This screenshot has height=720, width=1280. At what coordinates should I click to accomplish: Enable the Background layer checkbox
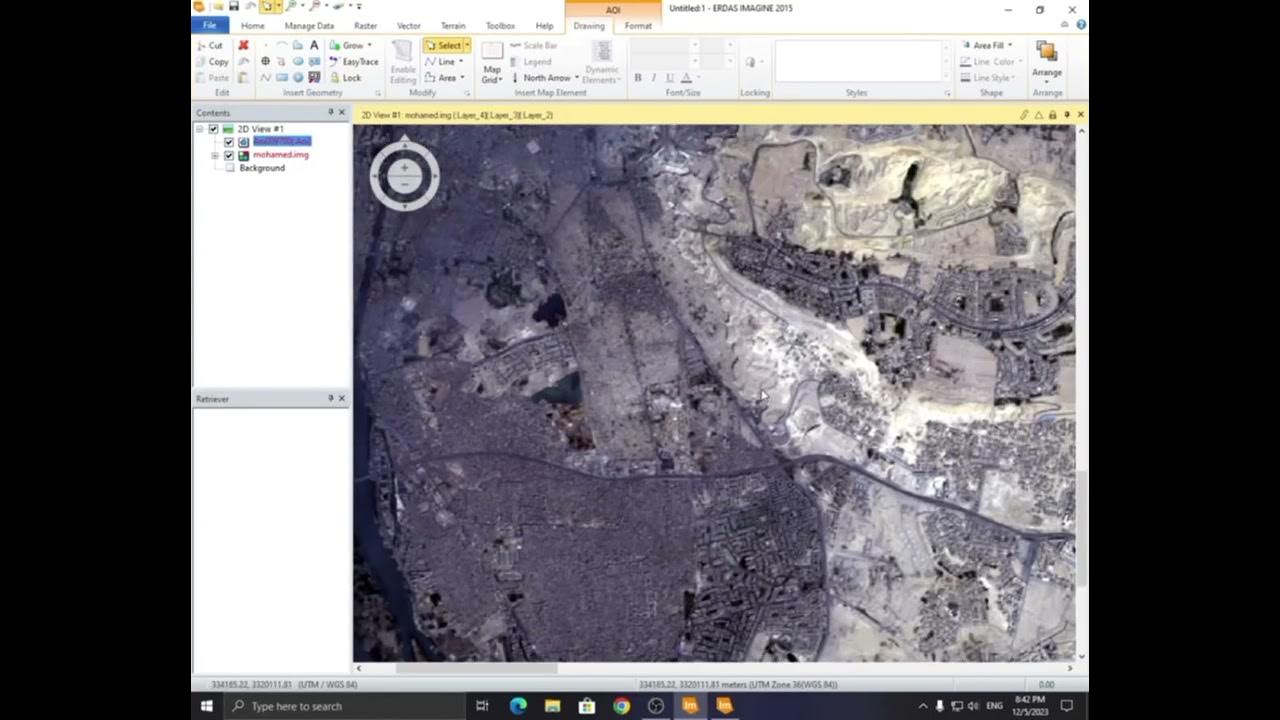point(229,168)
